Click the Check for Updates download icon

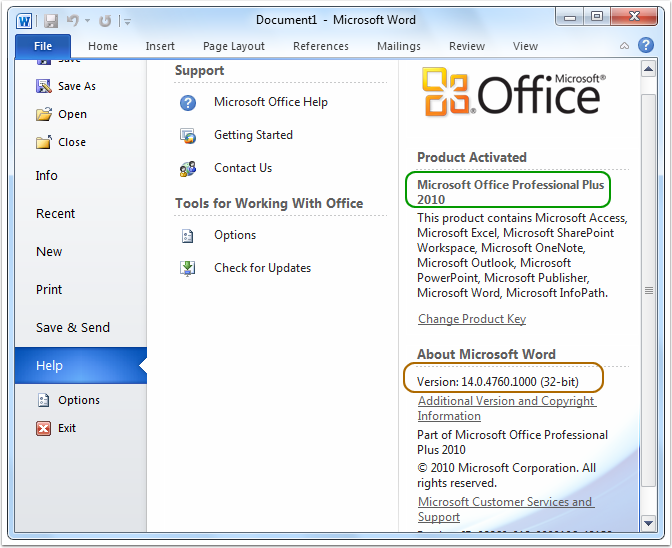[x=188, y=269]
